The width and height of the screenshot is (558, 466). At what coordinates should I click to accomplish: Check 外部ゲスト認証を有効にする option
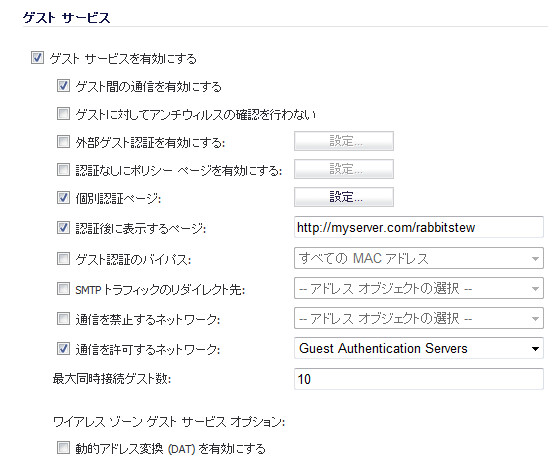[63, 142]
